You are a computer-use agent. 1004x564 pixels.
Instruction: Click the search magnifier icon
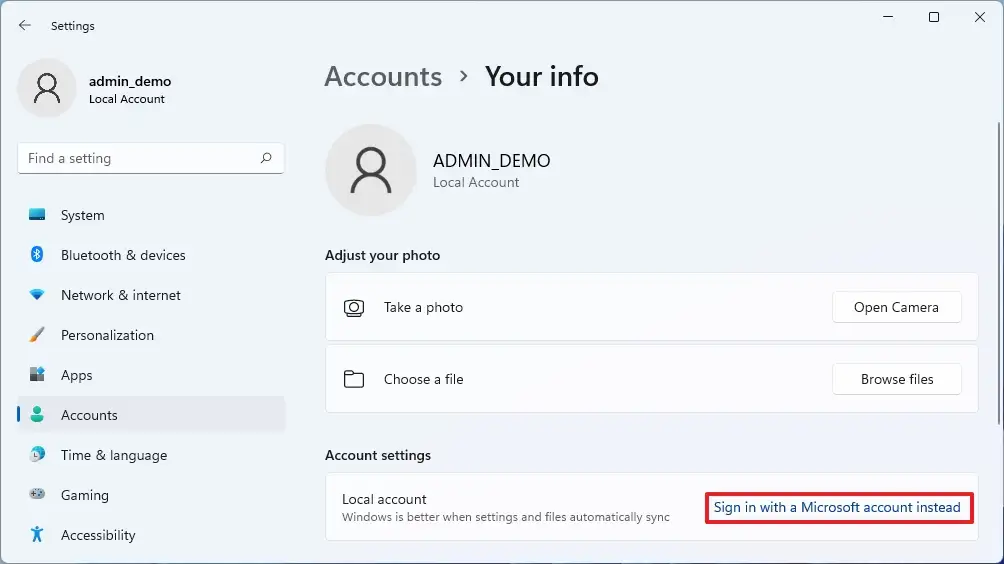point(266,158)
